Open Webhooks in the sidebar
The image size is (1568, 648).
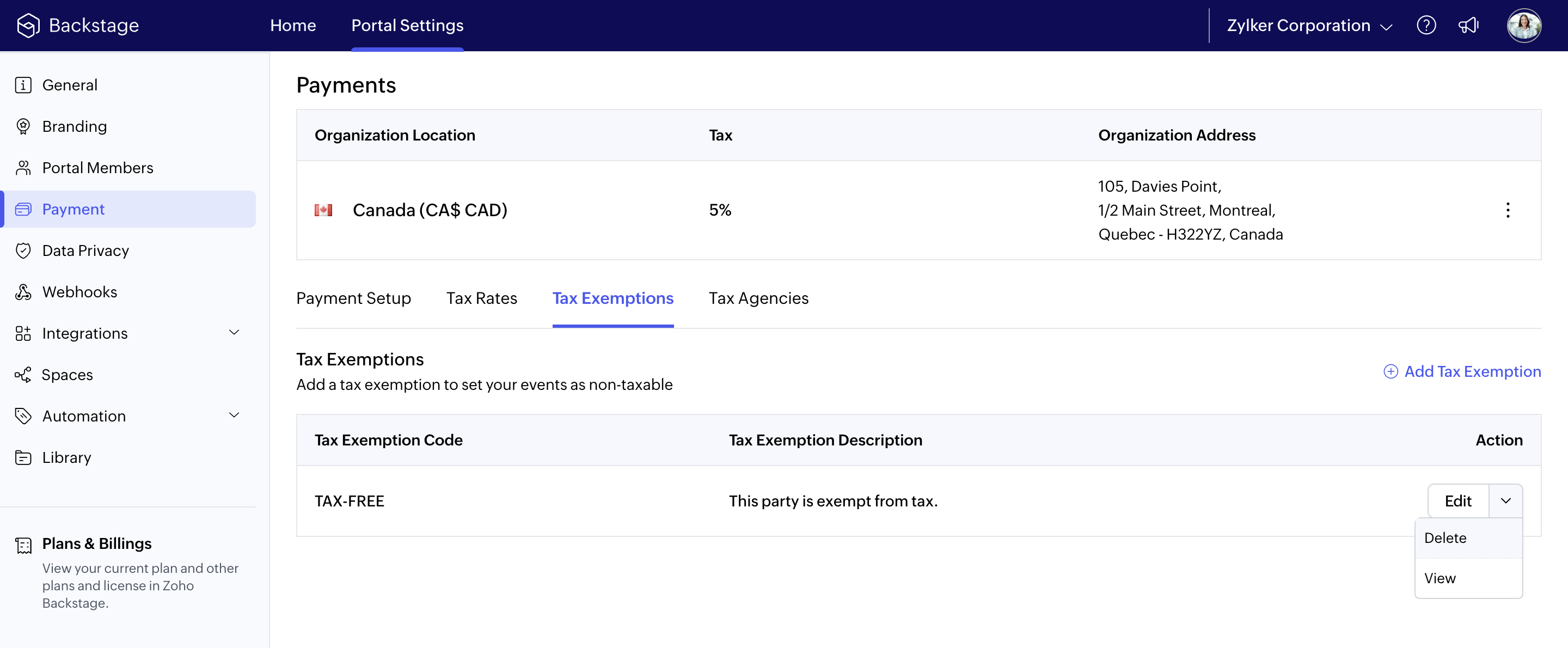coord(79,292)
